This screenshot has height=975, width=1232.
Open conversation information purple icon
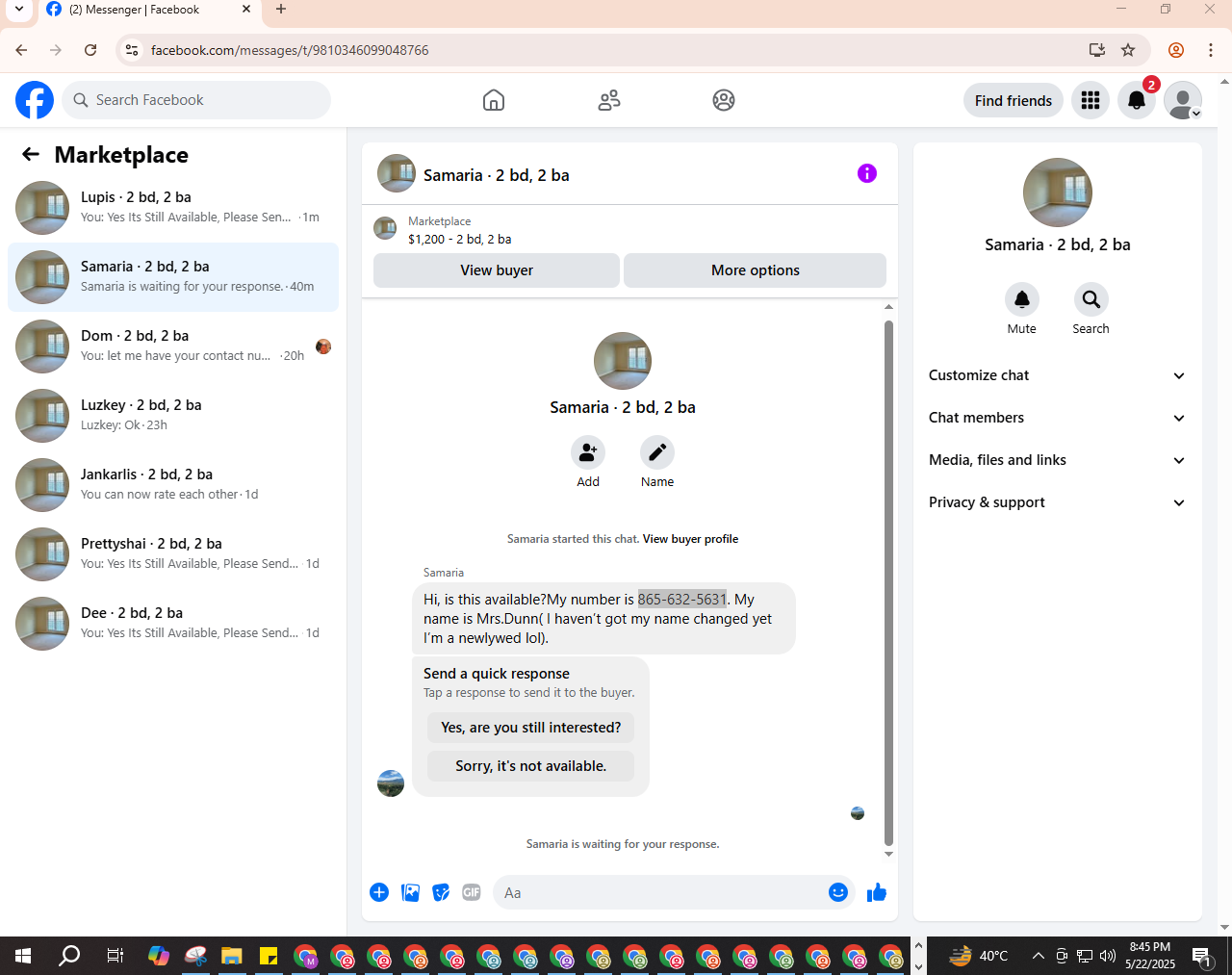tap(867, 173)
